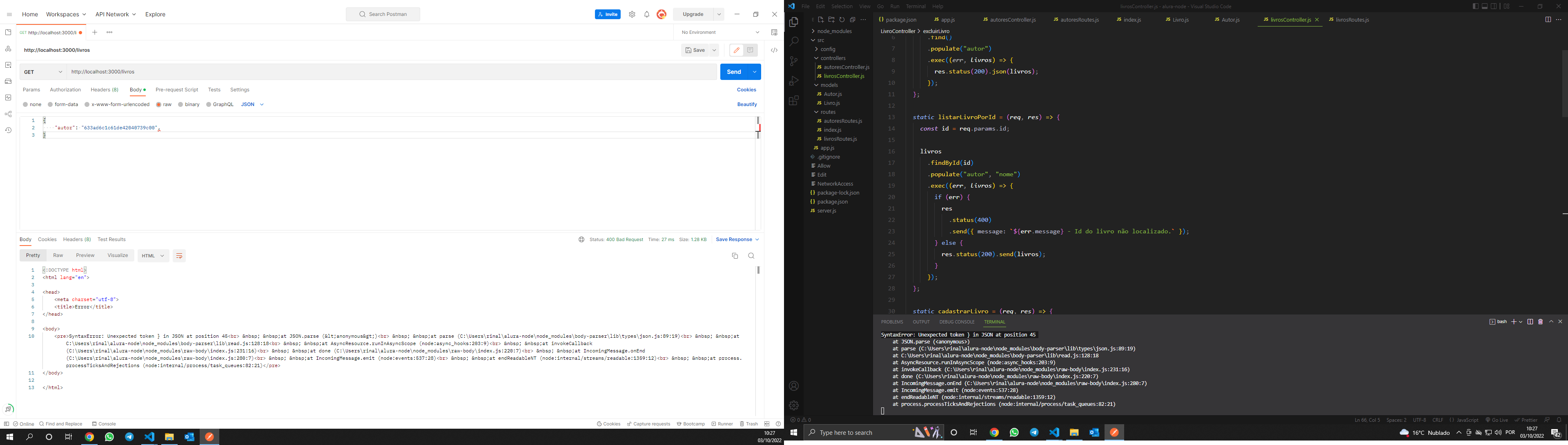Switch to Params tab in Postman

[x=32, y=90]
